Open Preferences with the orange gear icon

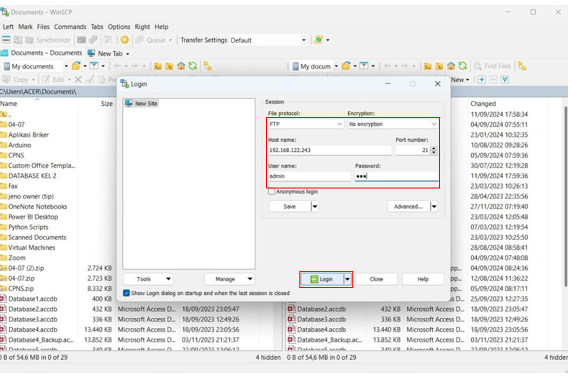pyautogui.click(x=125, y=40)
